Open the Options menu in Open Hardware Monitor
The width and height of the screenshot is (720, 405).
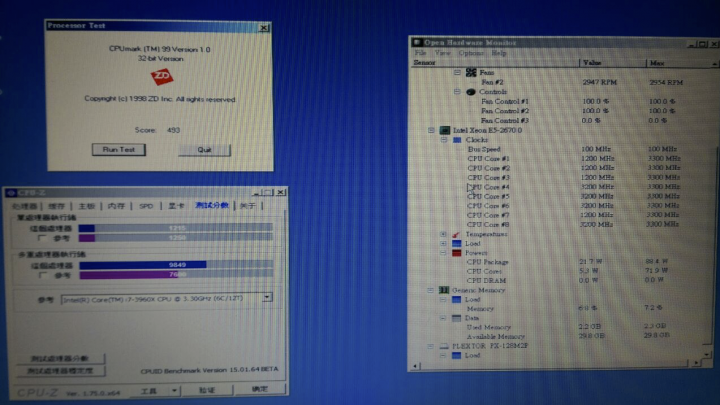[471, 53]
